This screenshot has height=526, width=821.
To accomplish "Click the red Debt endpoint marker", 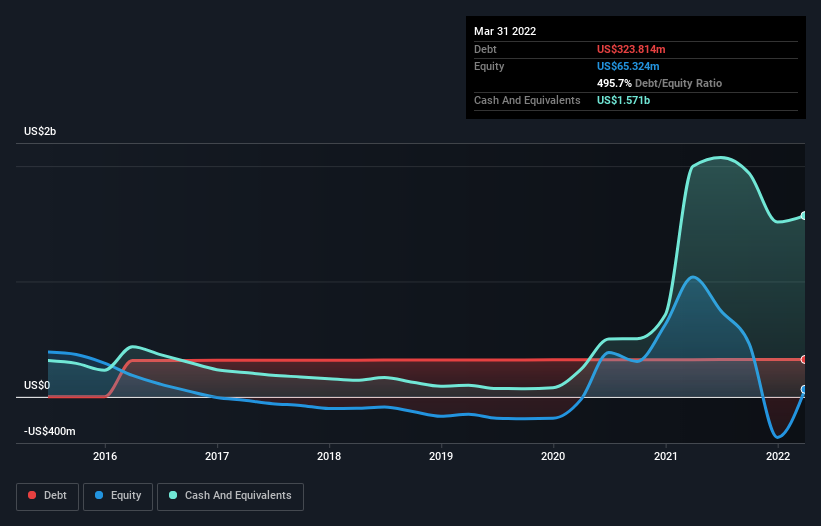I will 804,360.
